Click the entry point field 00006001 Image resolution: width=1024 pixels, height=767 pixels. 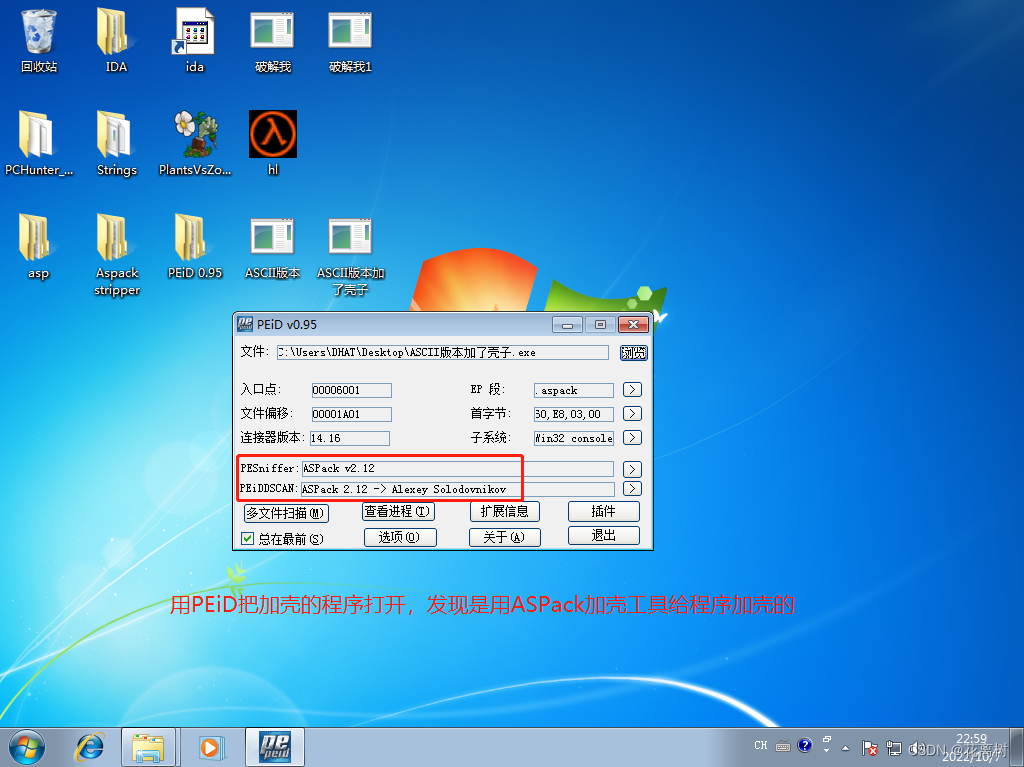[x=351, y=390]
